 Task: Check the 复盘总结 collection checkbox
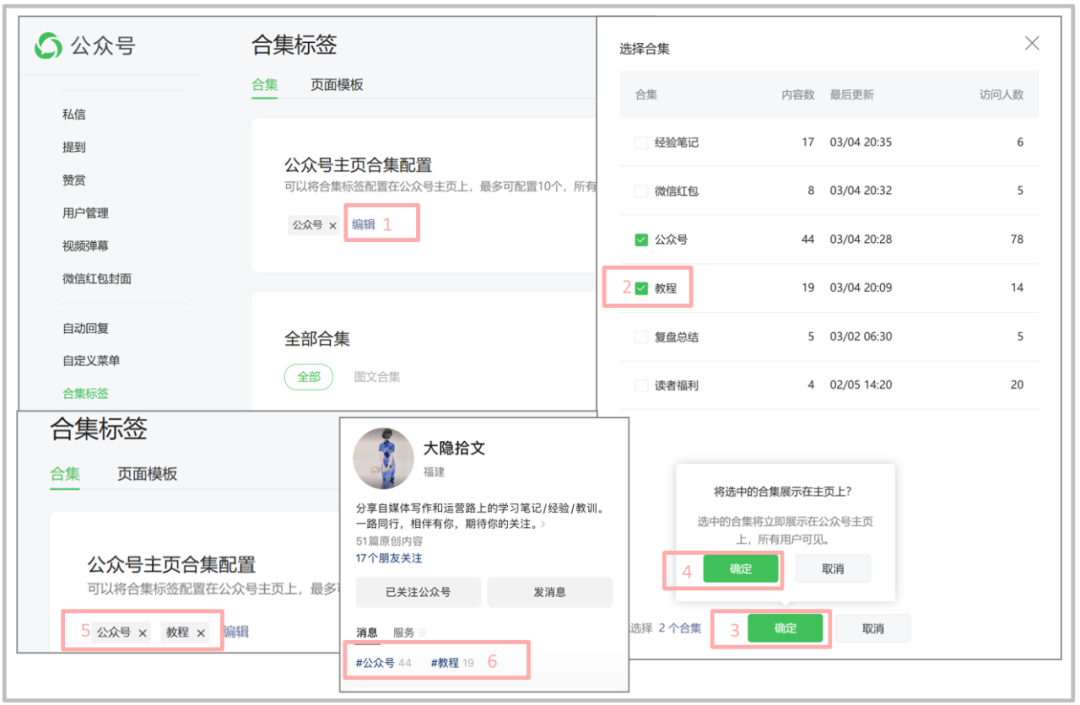pos(641,337)
